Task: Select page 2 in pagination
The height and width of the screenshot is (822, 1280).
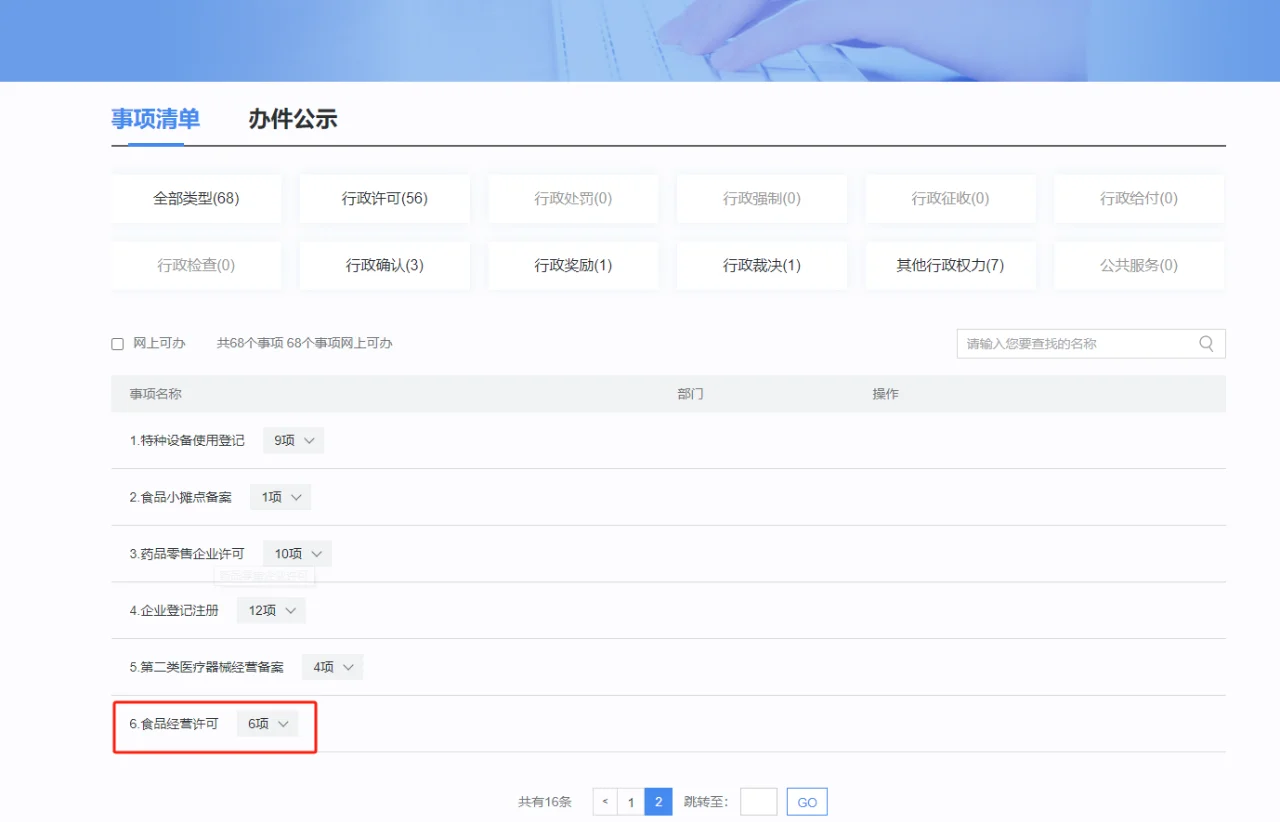Action: (x=658, y=802)
